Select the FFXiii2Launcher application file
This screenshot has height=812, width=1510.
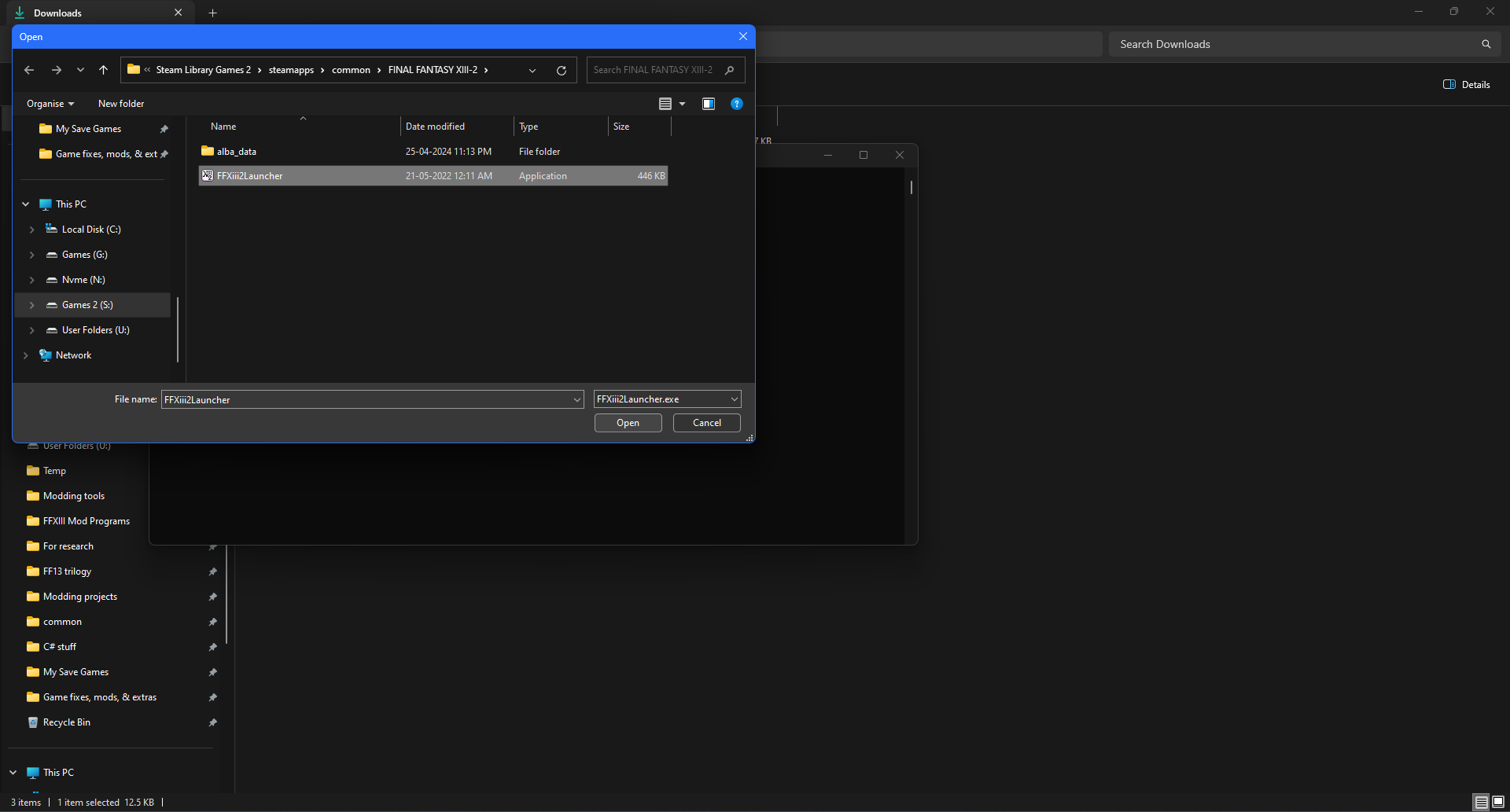click(x=433, y=176)
